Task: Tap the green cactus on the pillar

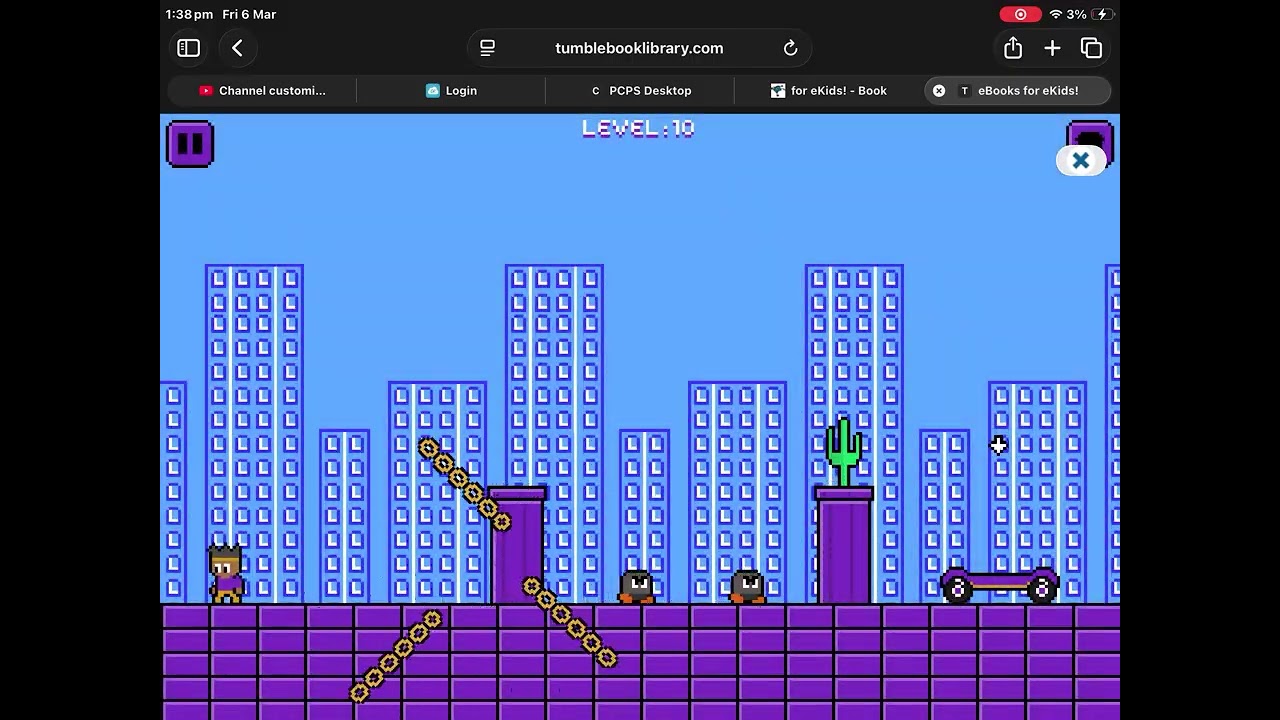Action: [844, 453]
